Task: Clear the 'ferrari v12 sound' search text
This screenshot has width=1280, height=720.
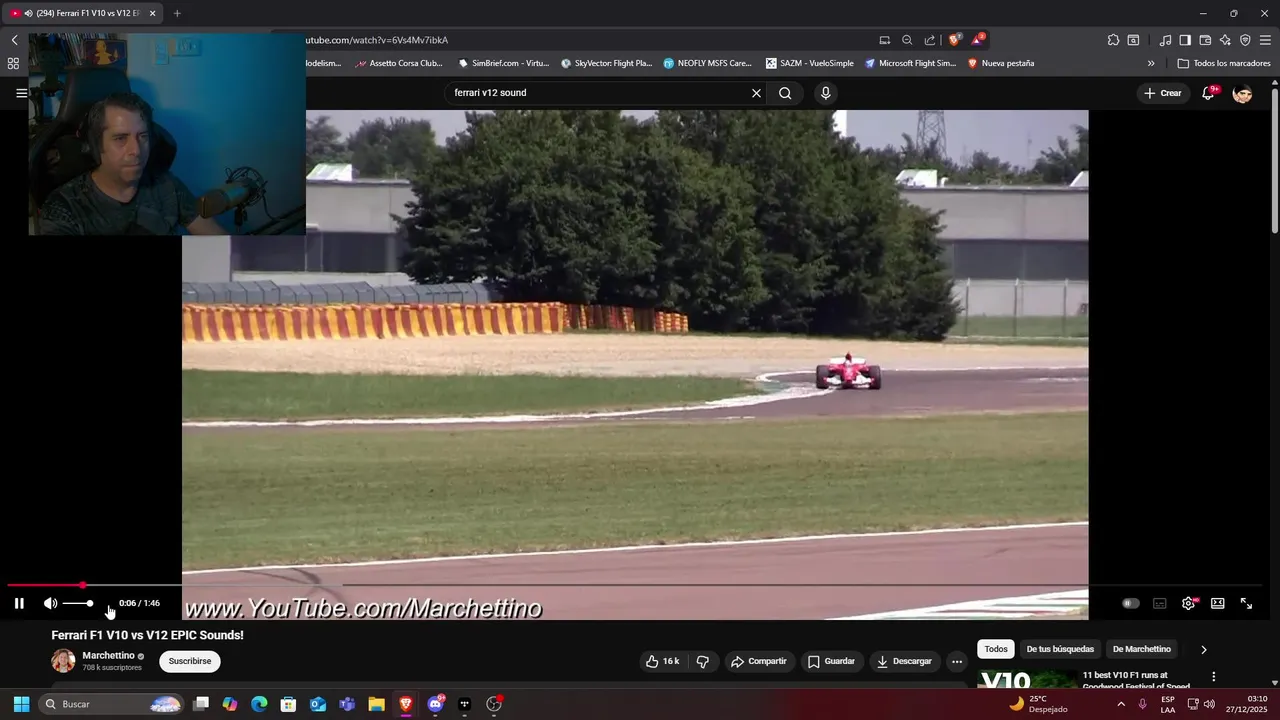Action: [x=756, y=93]
